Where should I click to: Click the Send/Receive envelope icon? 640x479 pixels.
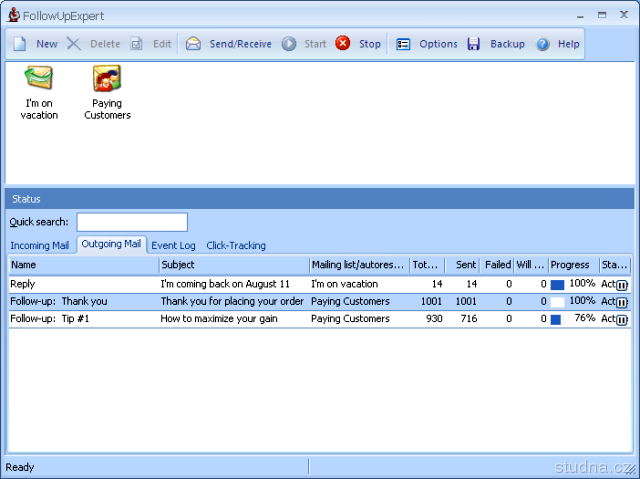tap(194, 44)
